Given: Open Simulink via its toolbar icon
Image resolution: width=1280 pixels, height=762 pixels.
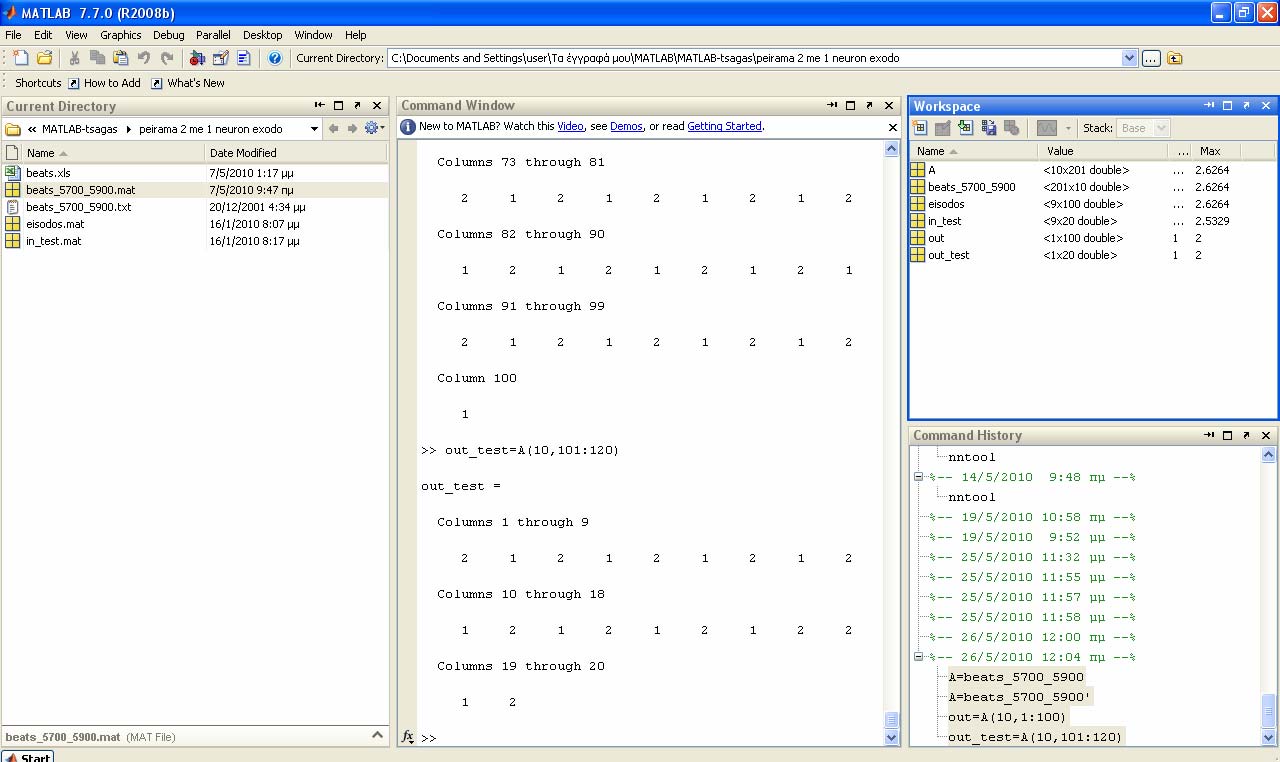Looking at the screenshot, I should 197,58.
